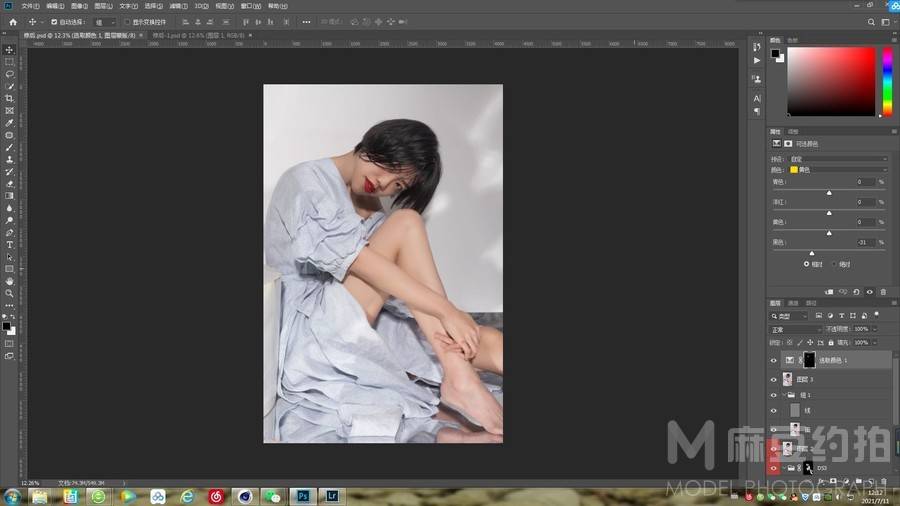Open the Properties panel flyout menu
The image size is (900, 506).
click(894, 131)
